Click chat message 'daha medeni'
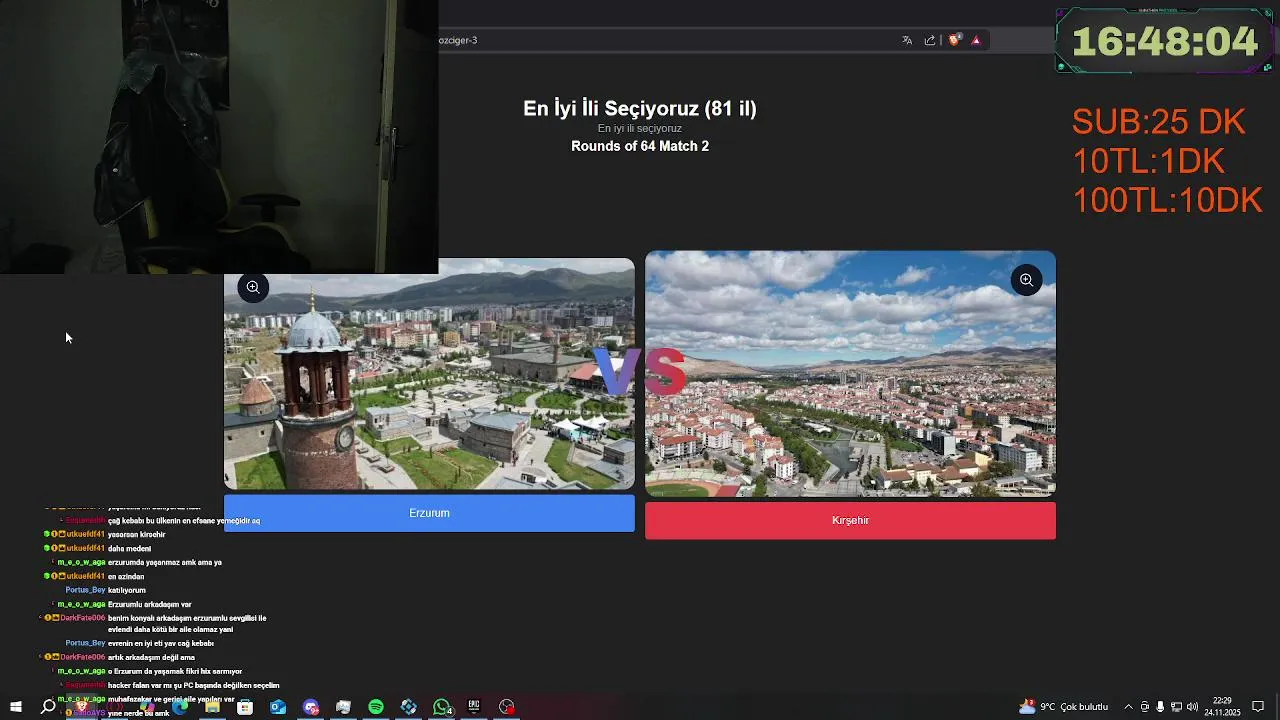 (x=129, y=548)
